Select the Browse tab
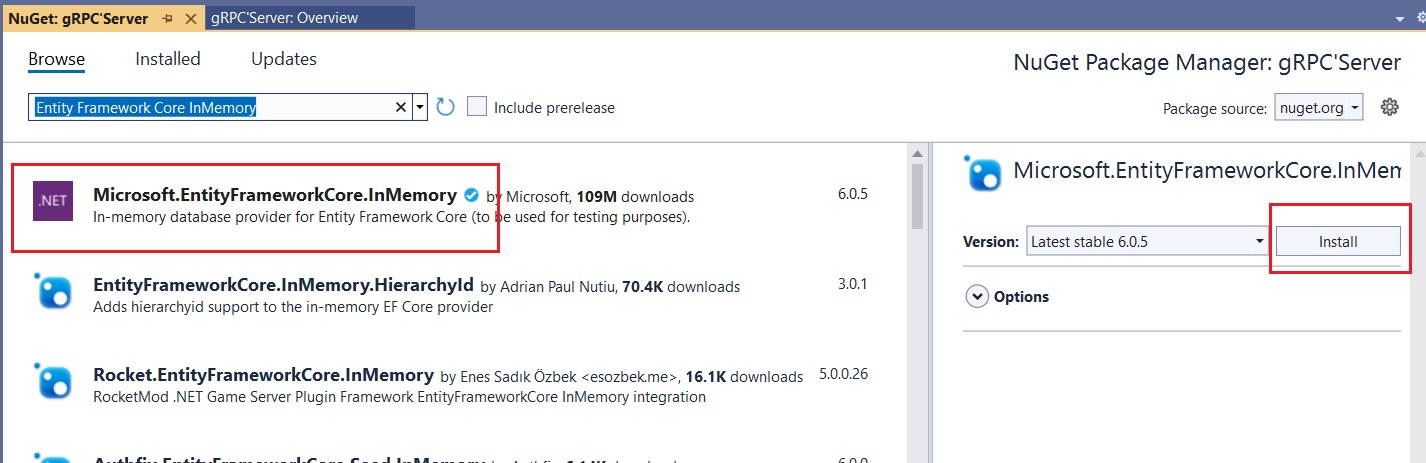The image size is (1426, 463). 56,59
